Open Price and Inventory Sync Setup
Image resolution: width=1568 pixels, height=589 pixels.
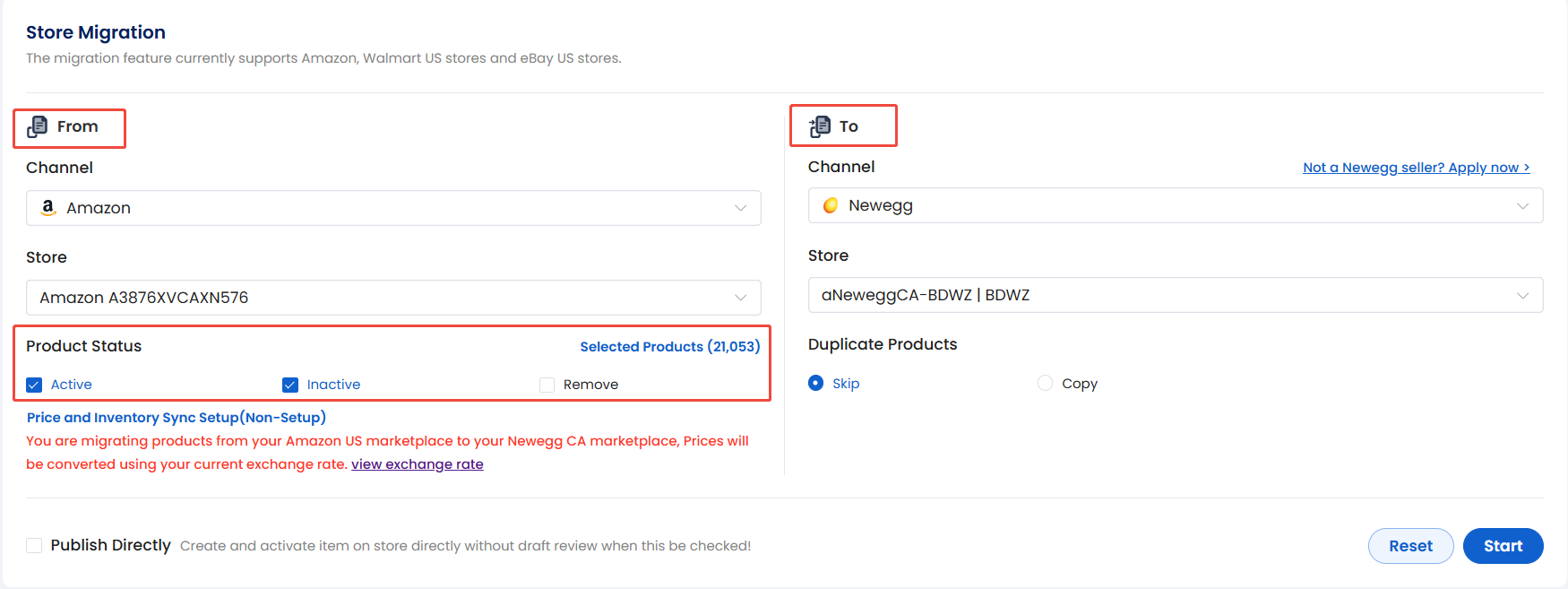click(176, 418)
